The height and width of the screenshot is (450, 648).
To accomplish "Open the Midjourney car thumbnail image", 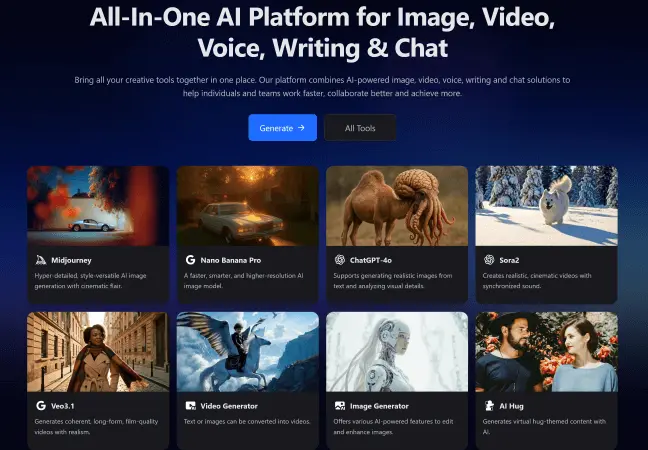I will pos(98,206).
